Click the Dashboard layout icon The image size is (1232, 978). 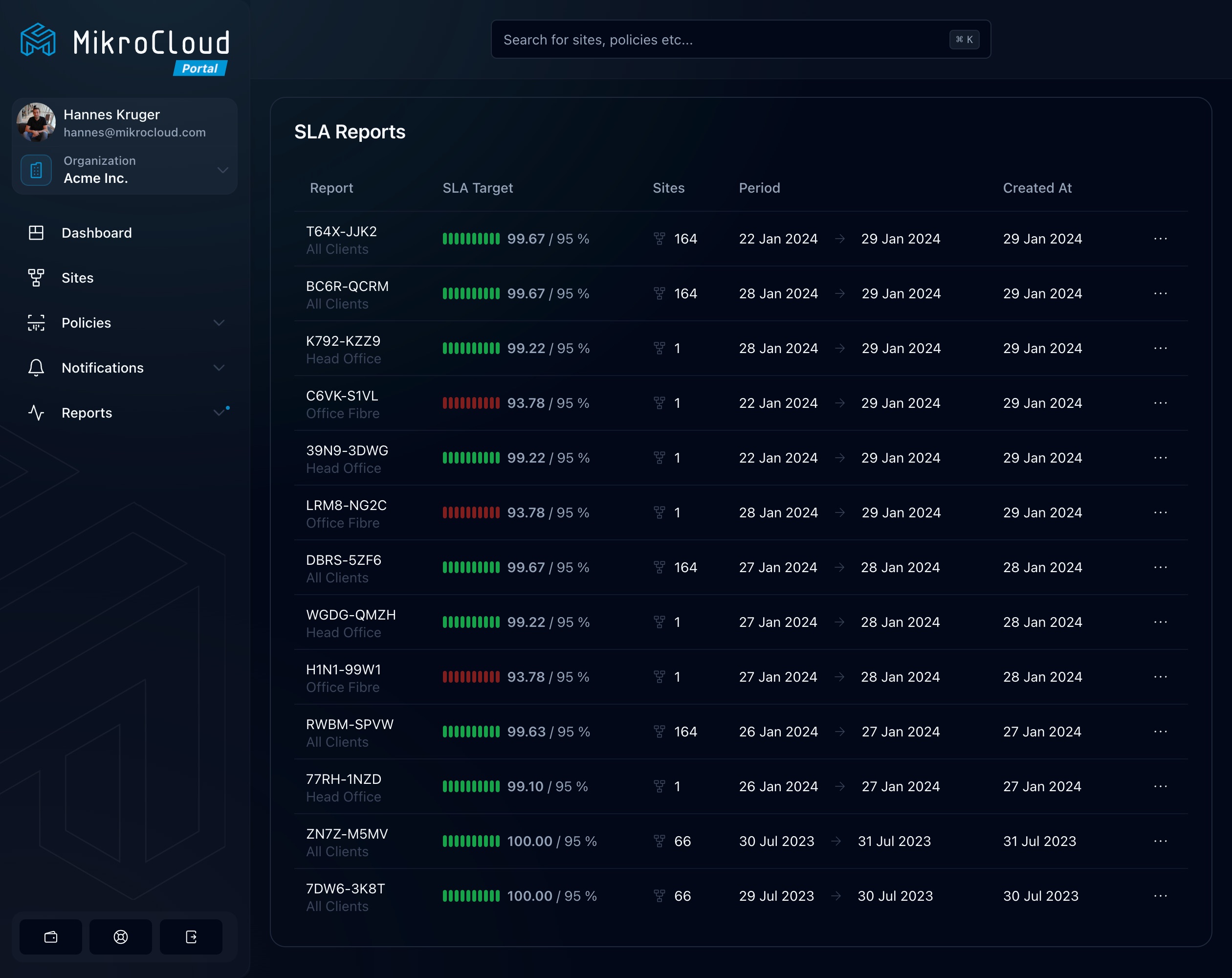pyautogui.click(x=36, y=233)
